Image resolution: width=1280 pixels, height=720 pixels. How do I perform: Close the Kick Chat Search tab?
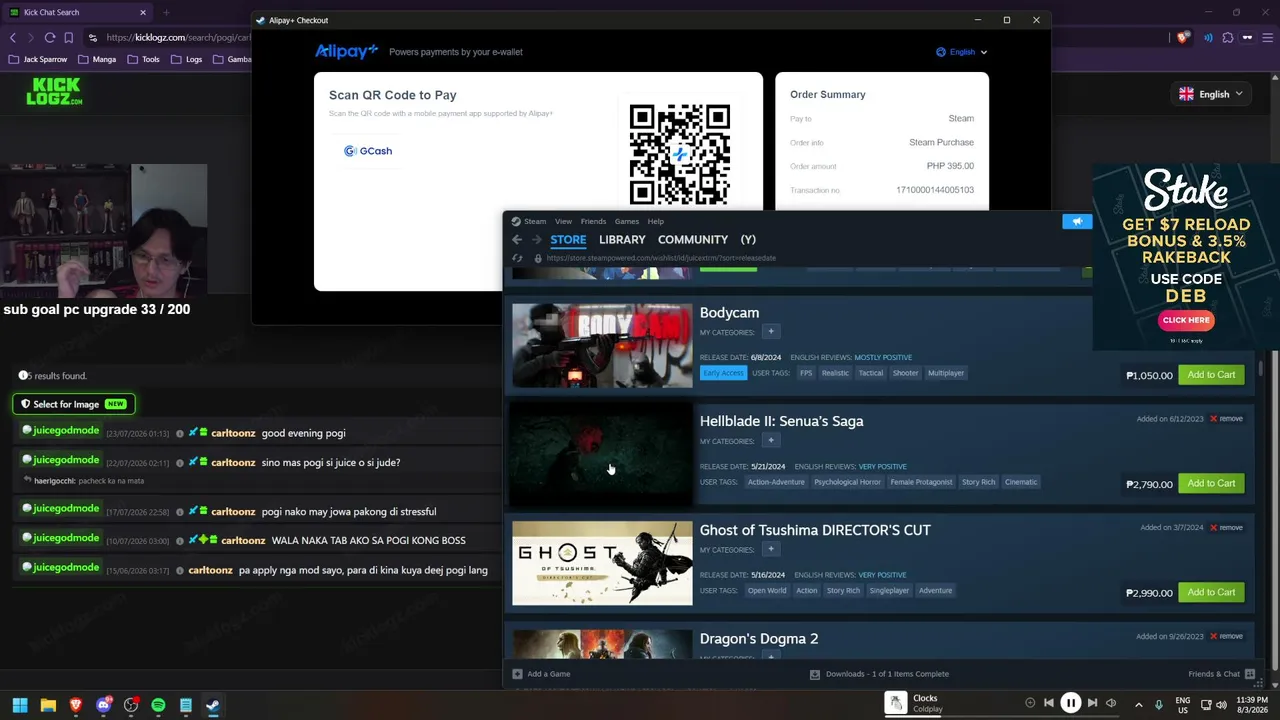[143, 12]
